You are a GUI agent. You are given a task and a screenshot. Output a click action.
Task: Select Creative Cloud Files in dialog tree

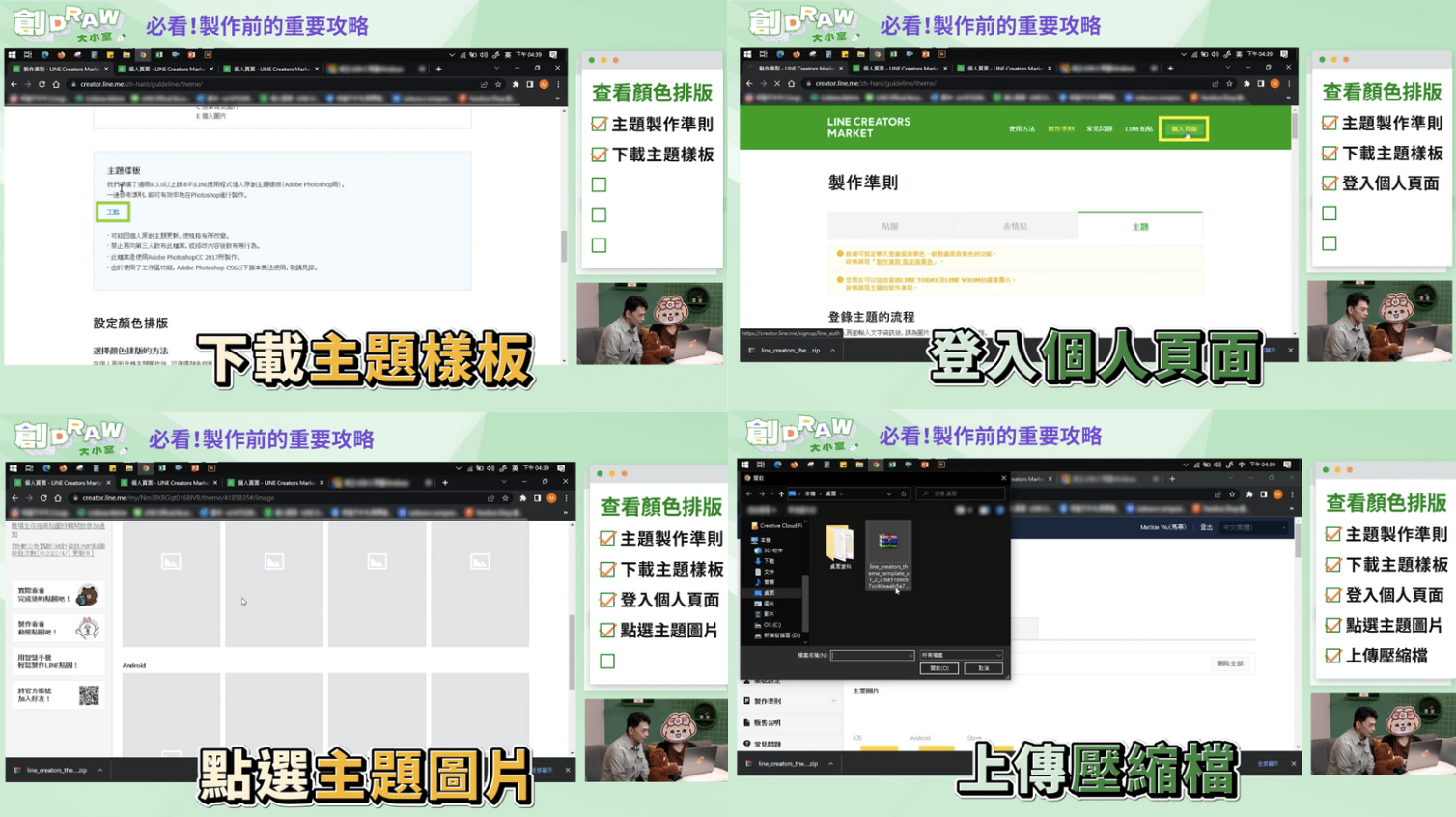(777, 525)
